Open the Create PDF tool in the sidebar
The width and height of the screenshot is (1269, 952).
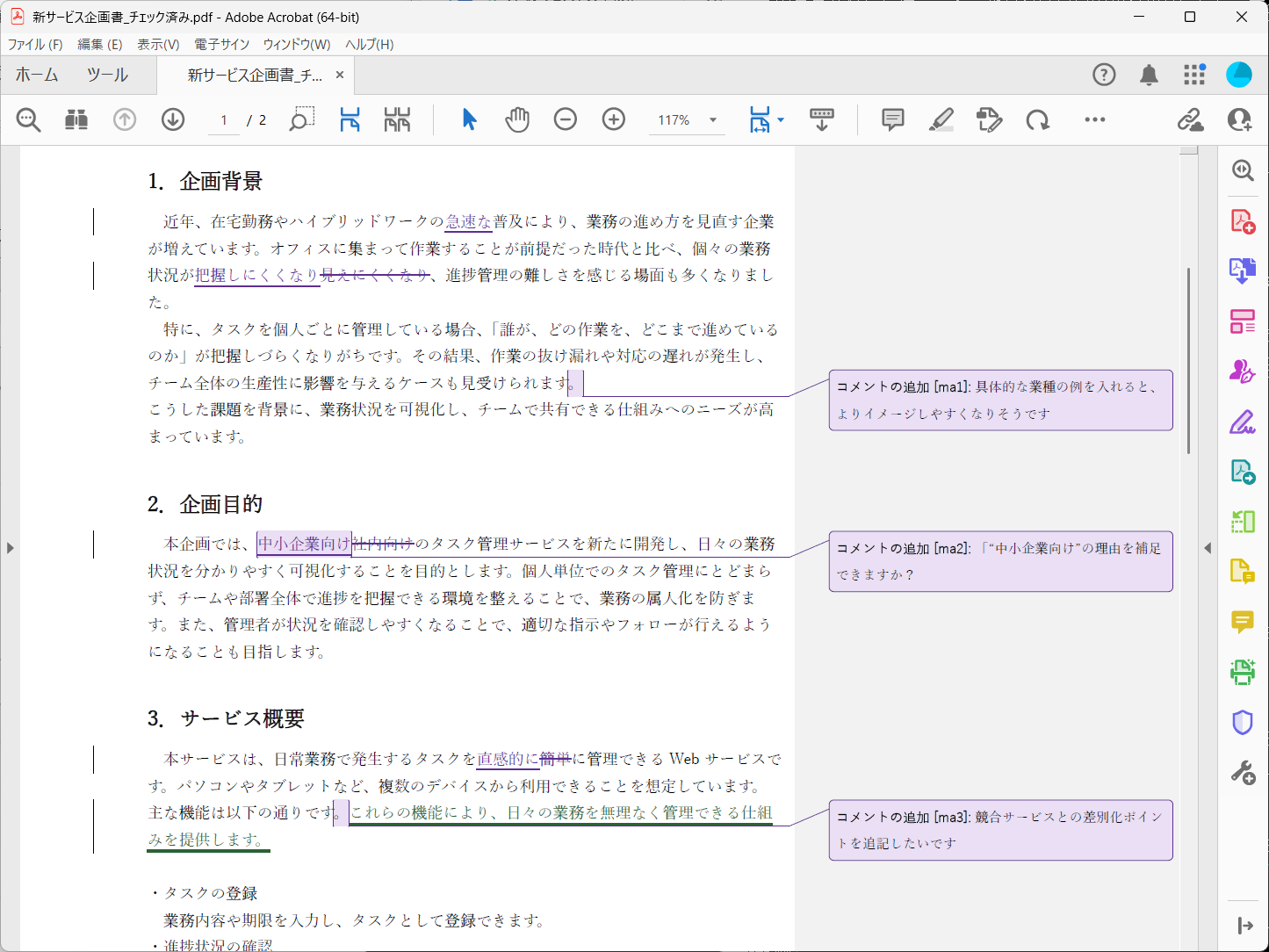[1243, 221]
